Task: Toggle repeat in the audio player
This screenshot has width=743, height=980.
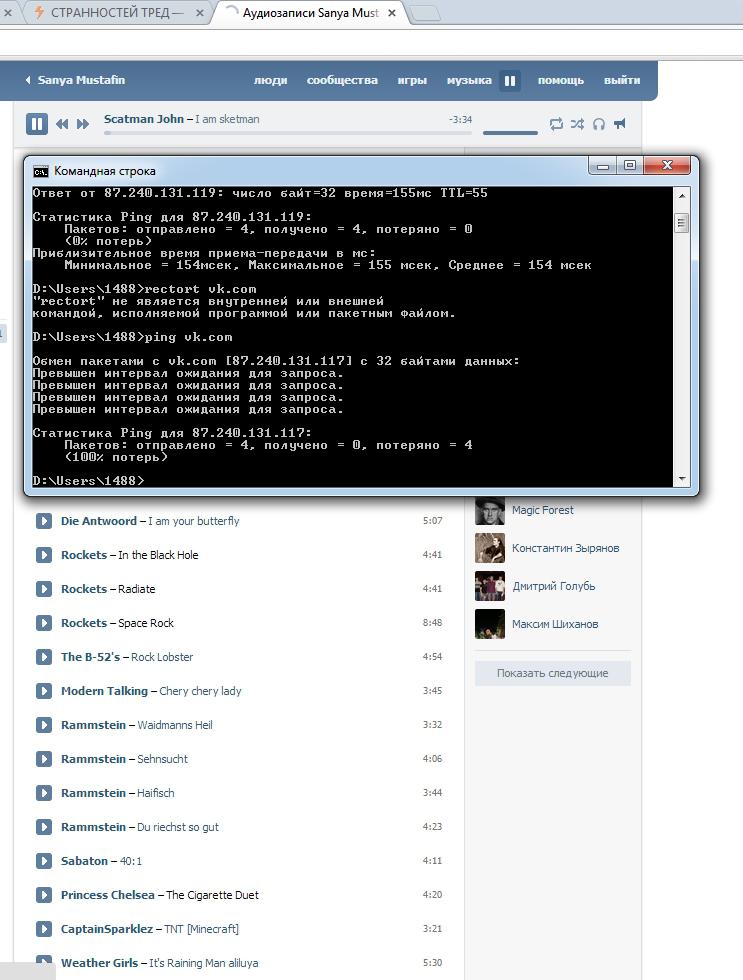Action: tap(556, 124)
